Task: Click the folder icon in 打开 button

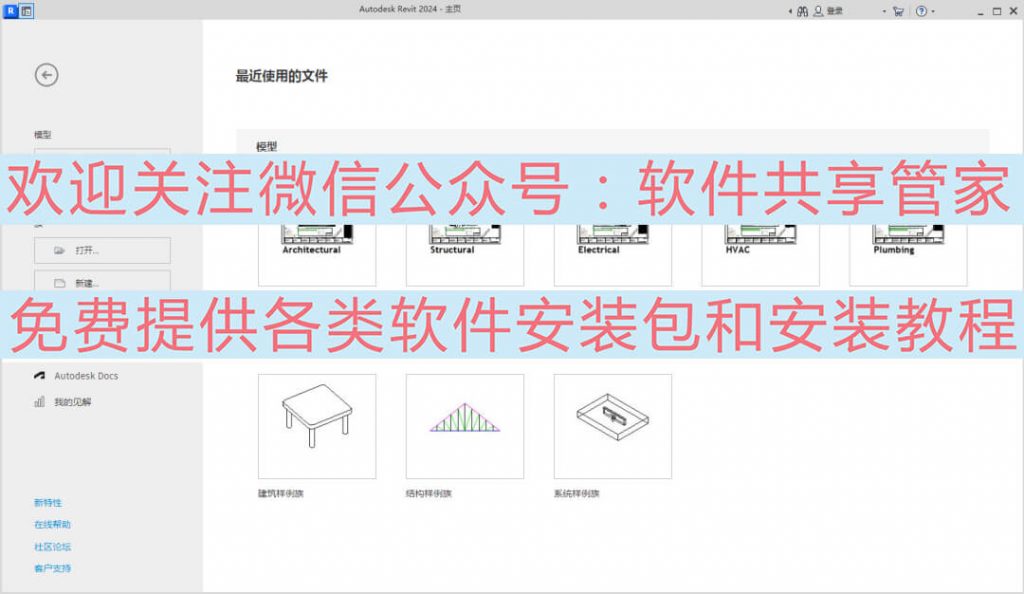Action: 59,250
